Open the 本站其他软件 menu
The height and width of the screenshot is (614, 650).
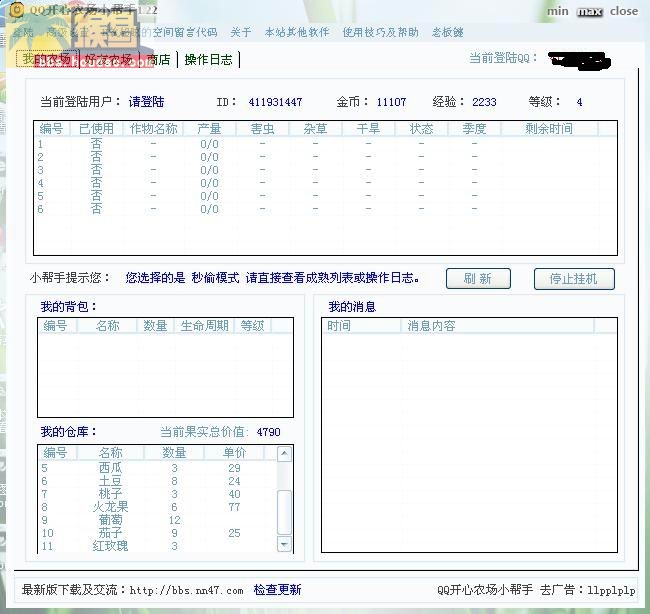[297, 32]
